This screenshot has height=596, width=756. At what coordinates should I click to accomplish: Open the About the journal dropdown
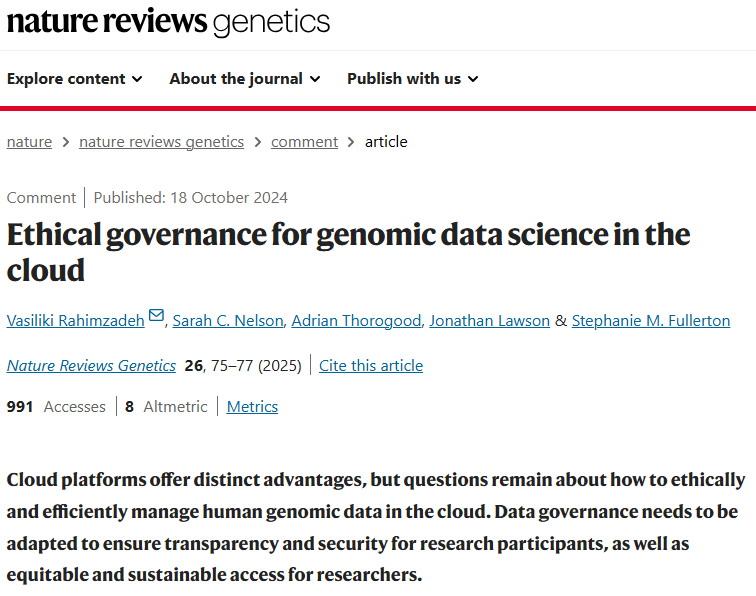(x=244, y=79)
